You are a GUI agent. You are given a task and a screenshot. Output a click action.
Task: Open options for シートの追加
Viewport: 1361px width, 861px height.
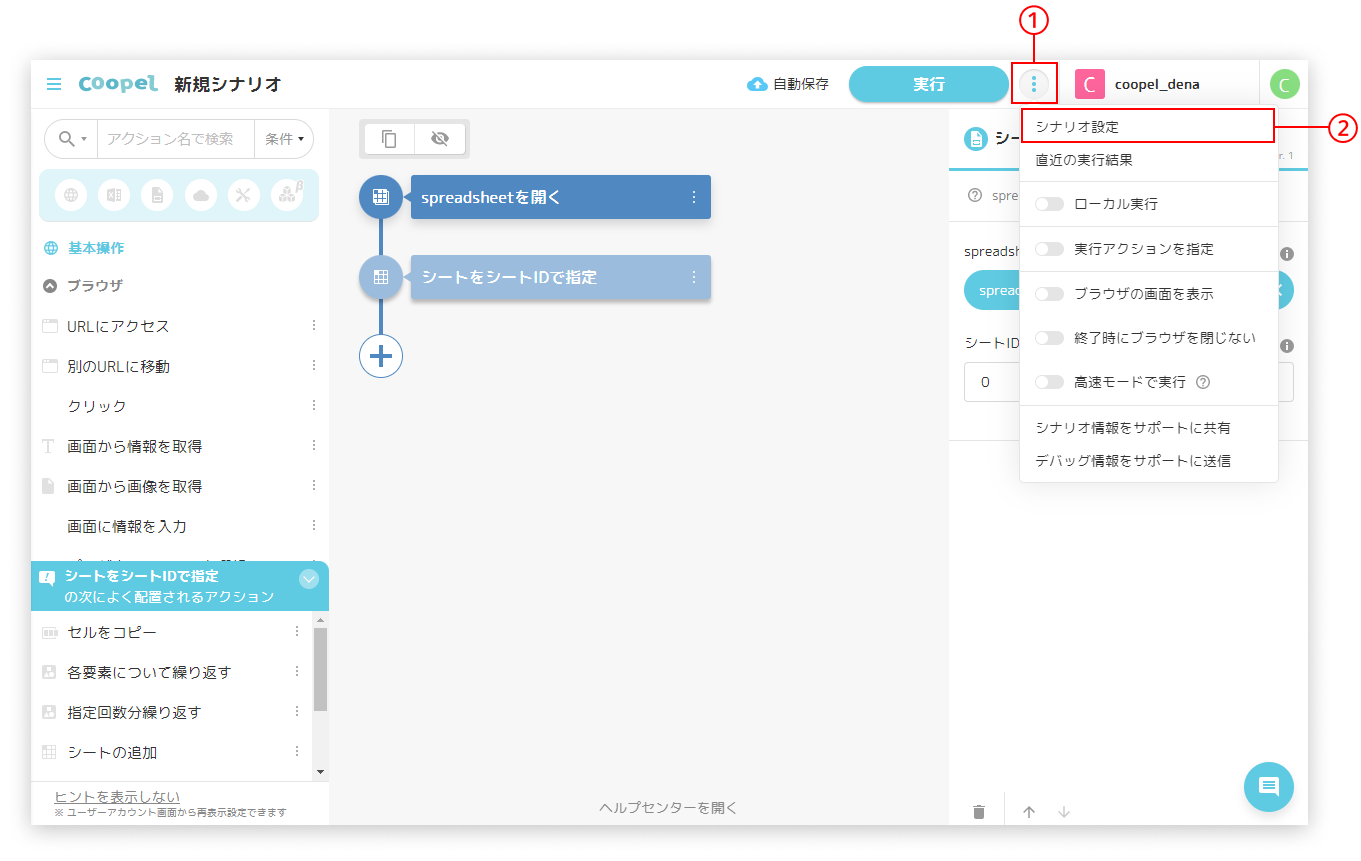[297, 752]
